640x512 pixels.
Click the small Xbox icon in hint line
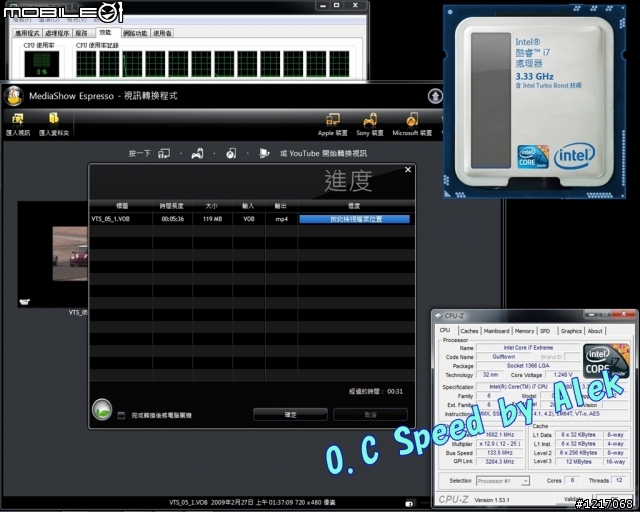coord(231,154)
